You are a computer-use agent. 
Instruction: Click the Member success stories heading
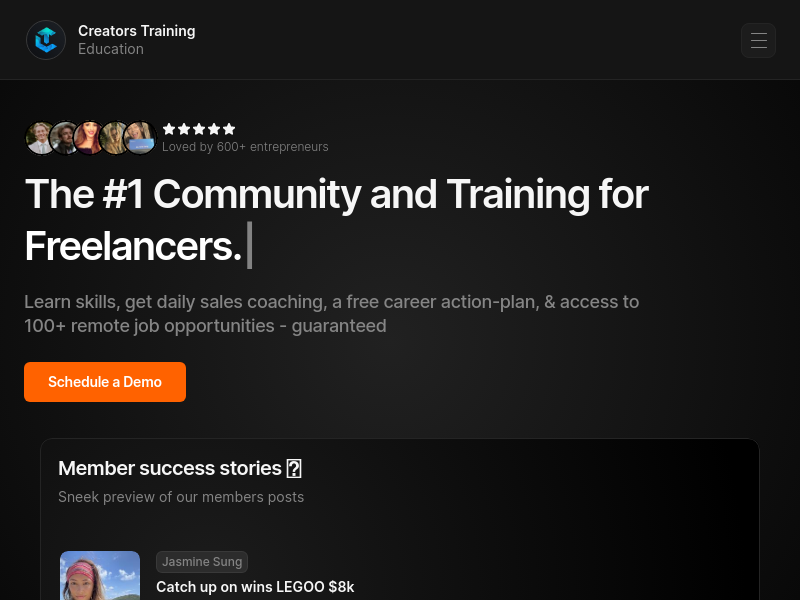170,468
